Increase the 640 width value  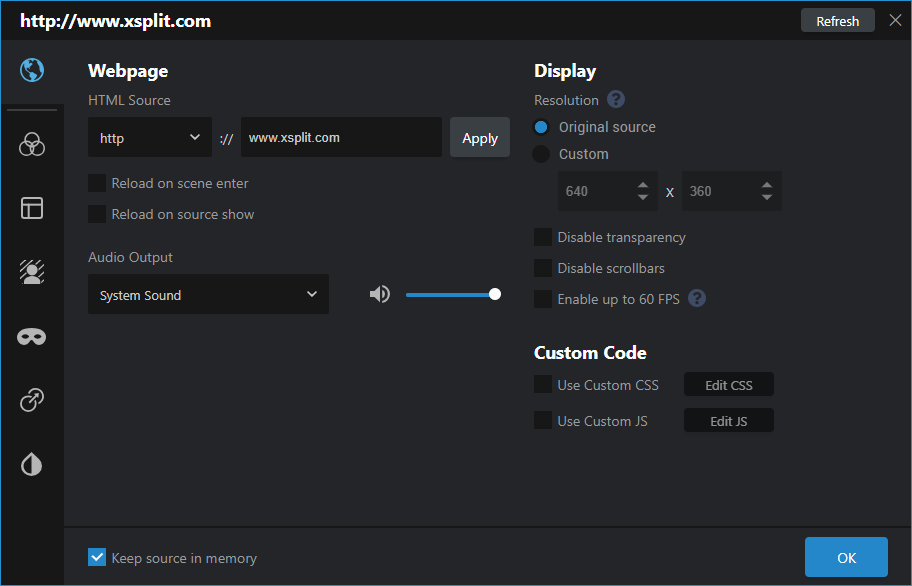pyautogui.click(x=643, y=185)
